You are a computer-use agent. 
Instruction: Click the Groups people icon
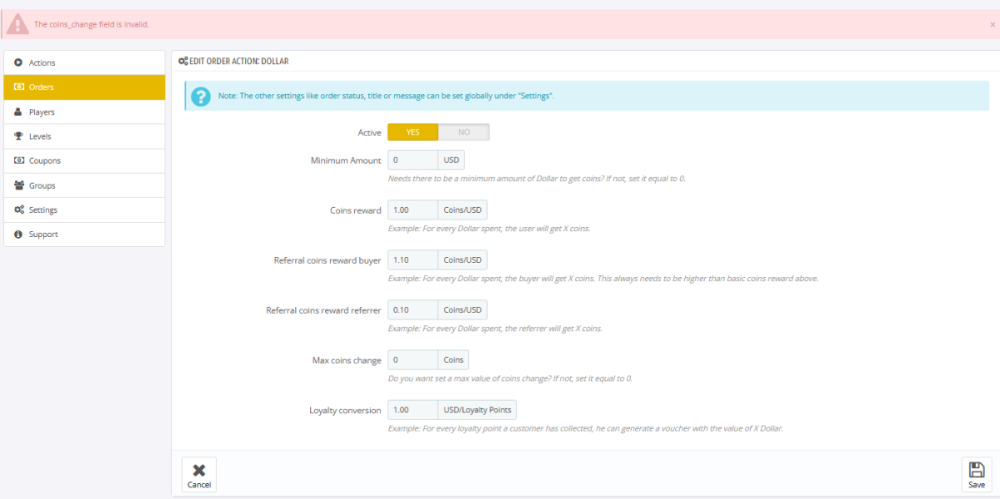pos(18,185)
